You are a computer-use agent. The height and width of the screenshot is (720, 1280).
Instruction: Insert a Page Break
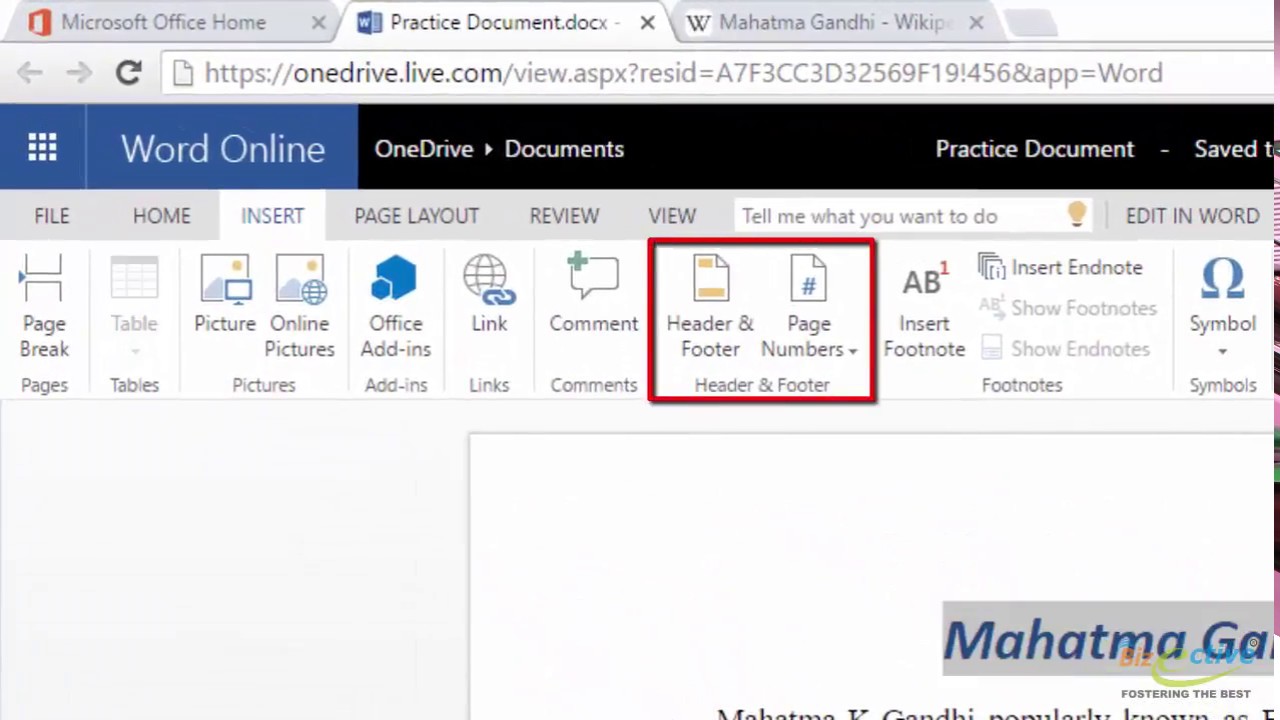[x=44, y=306]
